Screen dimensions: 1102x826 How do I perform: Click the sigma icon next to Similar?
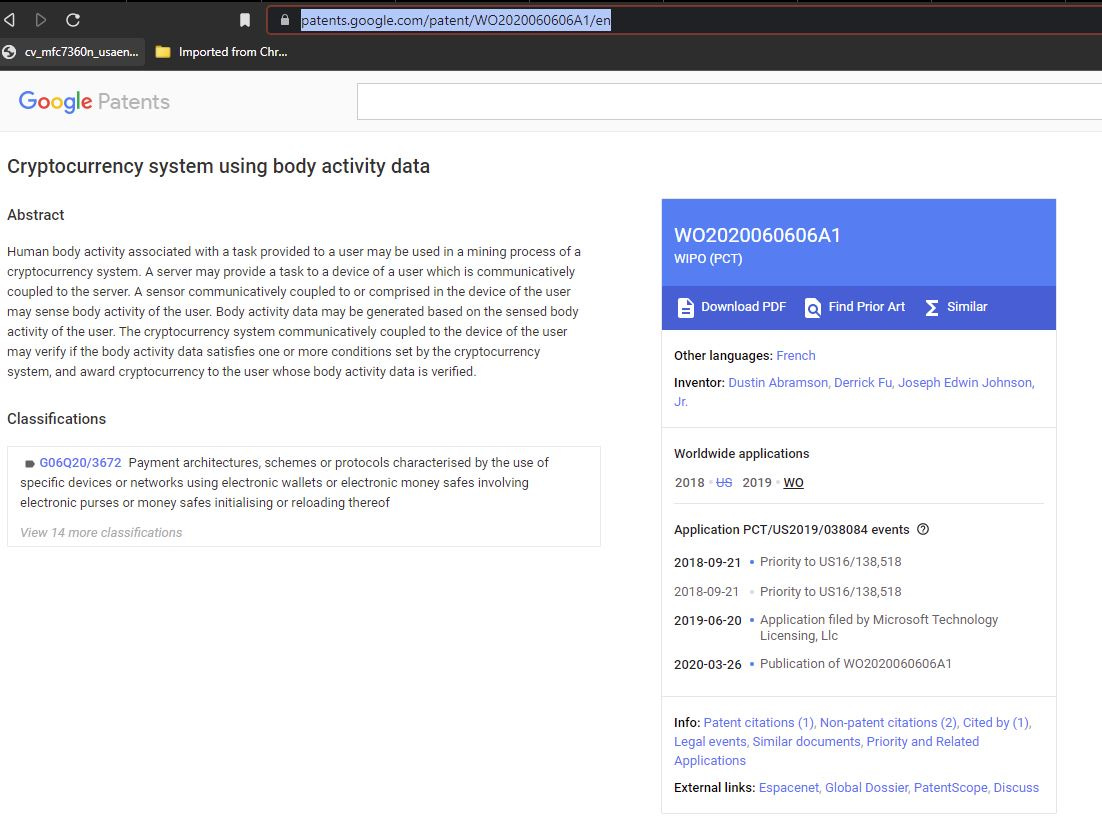932,308
